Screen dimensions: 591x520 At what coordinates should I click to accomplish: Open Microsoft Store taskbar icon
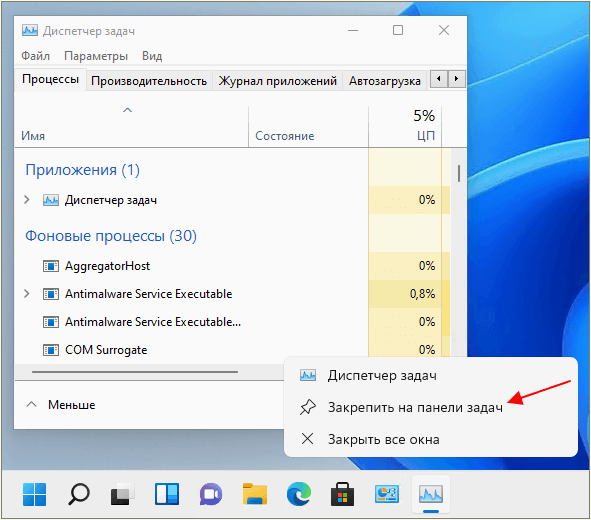point(343,494)
